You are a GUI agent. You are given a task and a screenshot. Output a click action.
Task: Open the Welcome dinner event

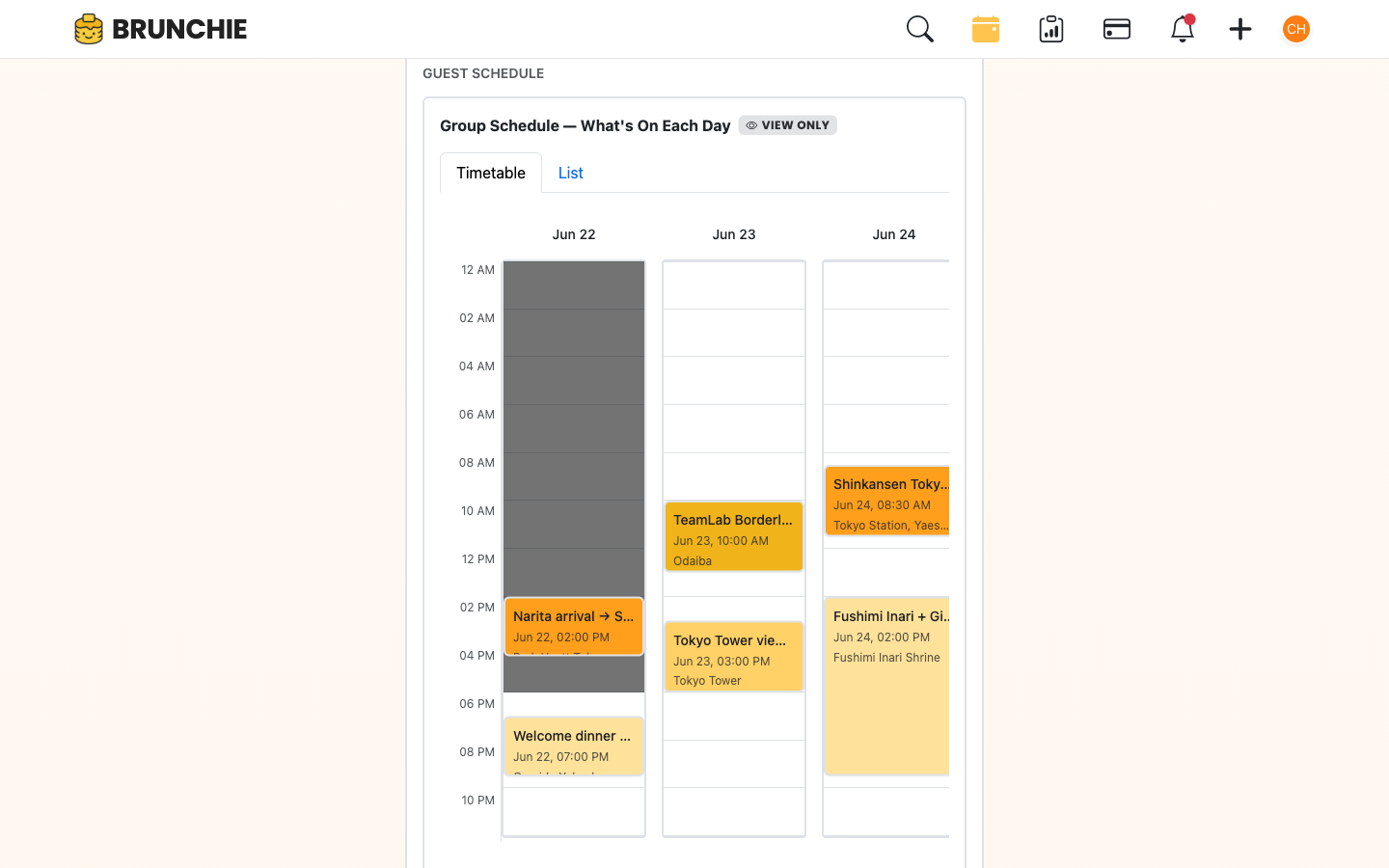574,746
